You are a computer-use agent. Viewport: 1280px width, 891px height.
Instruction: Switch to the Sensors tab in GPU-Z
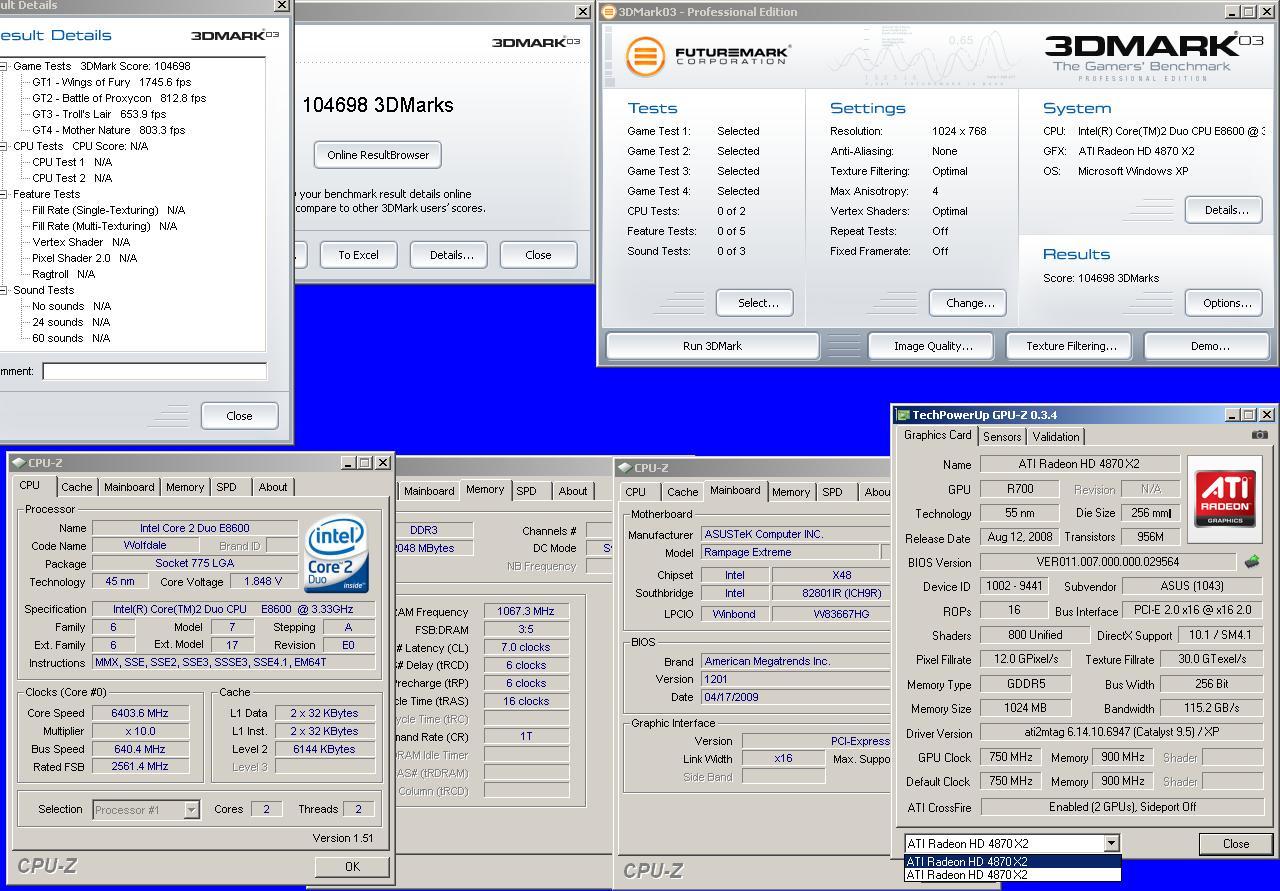(1002, 437)
